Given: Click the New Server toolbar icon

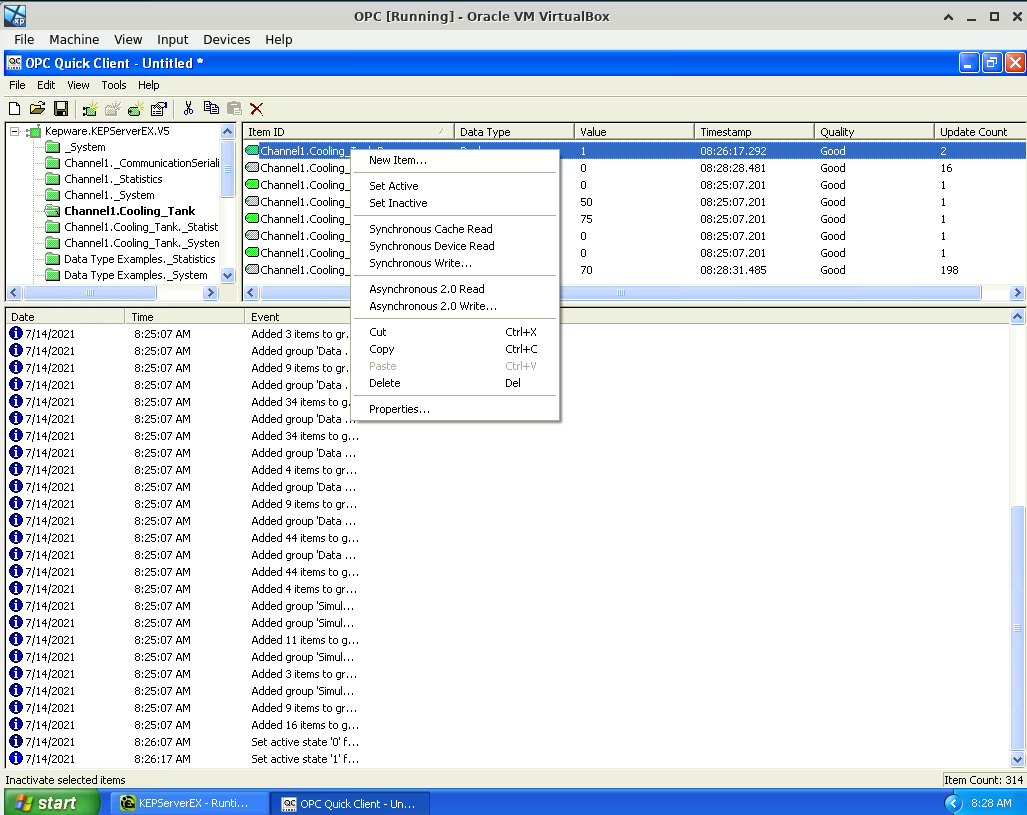Looking at the screenshot, I should (90, 109).
